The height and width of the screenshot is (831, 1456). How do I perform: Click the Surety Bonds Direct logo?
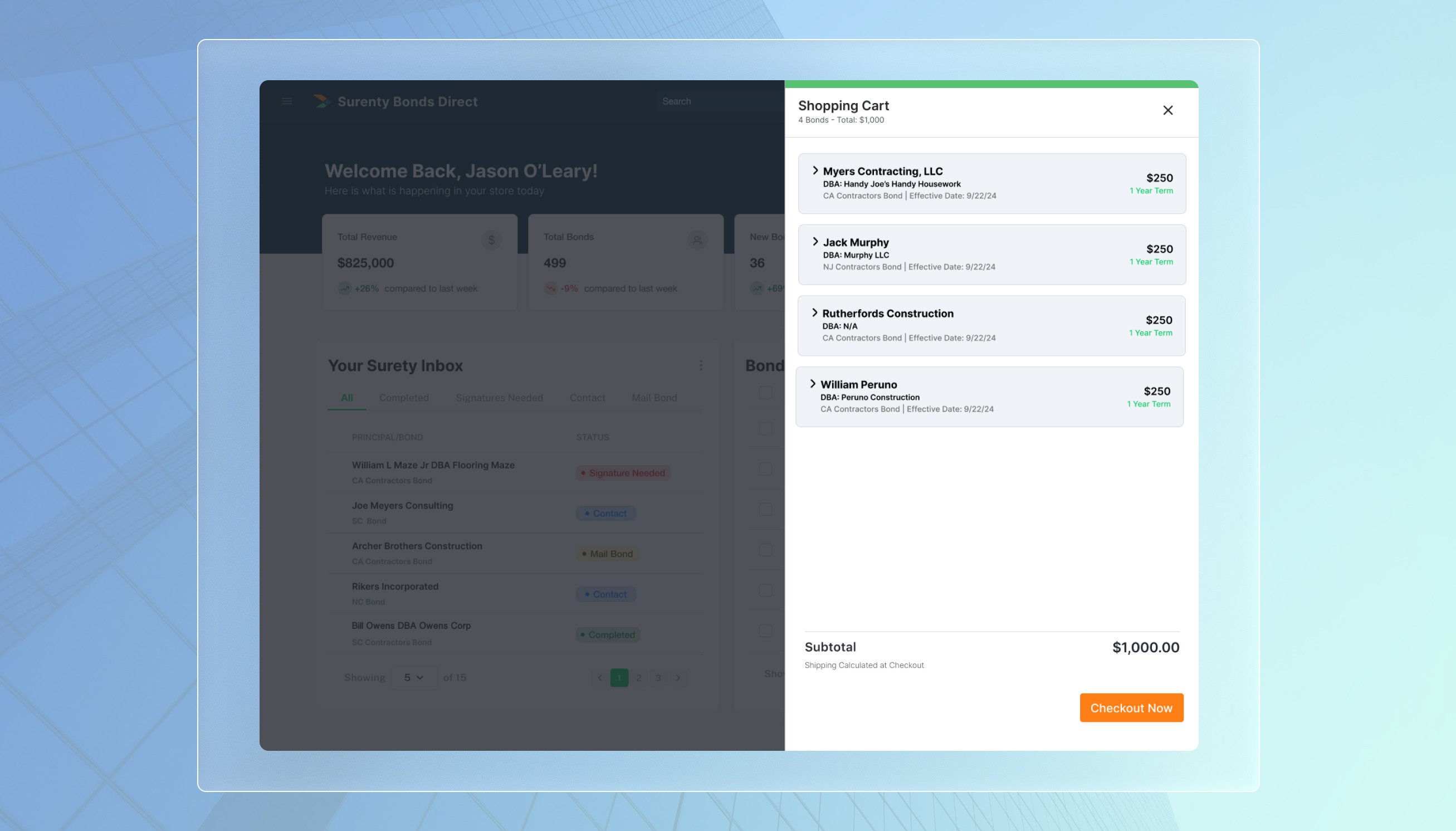pyautogui.click(x=321, y=101)
